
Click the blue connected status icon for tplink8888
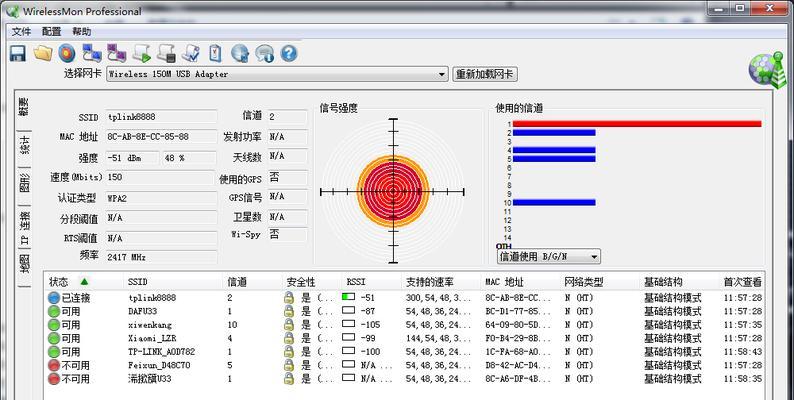54,298
